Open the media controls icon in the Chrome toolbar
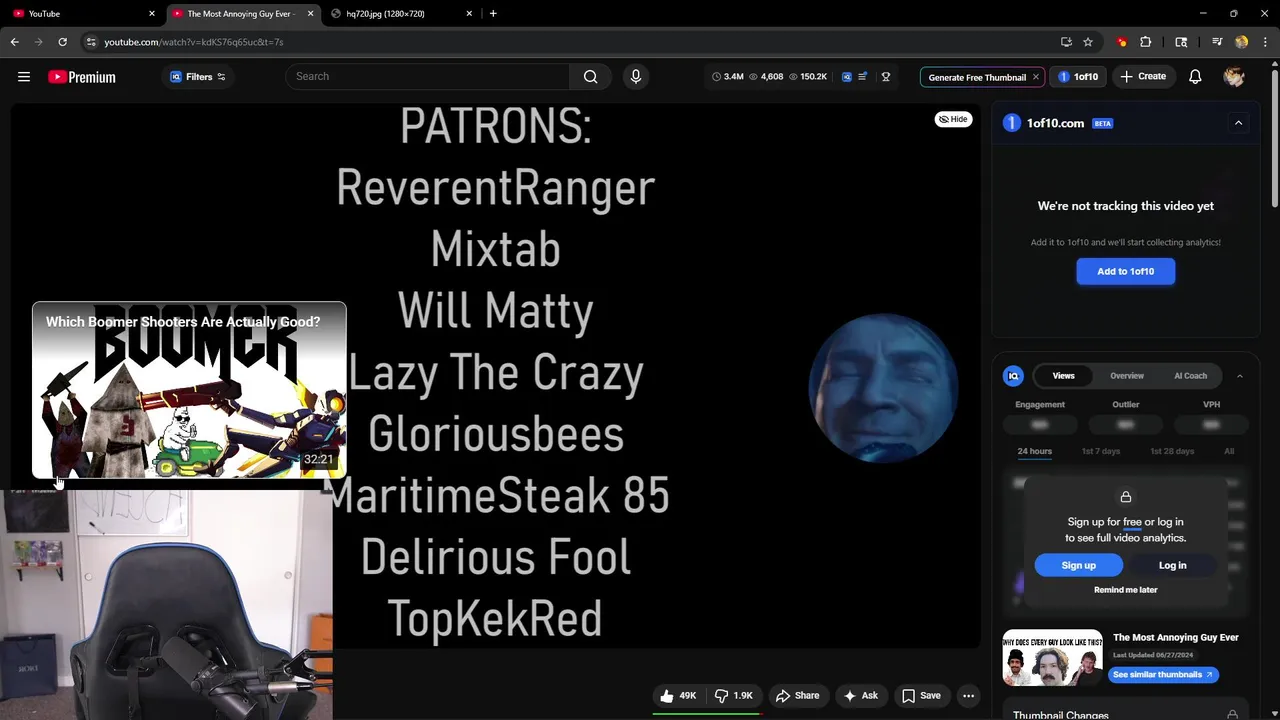Image resolution: width=1280 pixels, height=720 pixels. 1217,42
